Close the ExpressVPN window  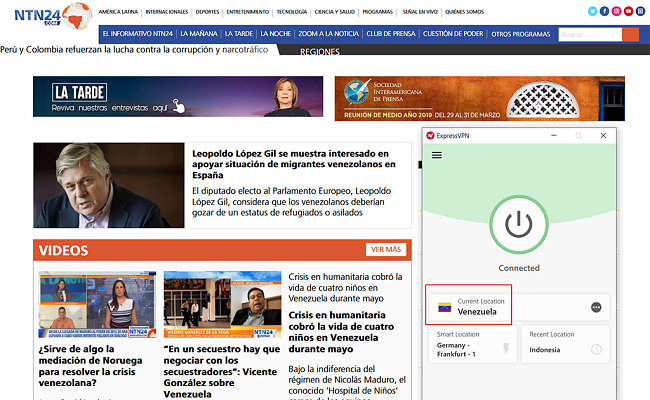(x=604, y=136)
